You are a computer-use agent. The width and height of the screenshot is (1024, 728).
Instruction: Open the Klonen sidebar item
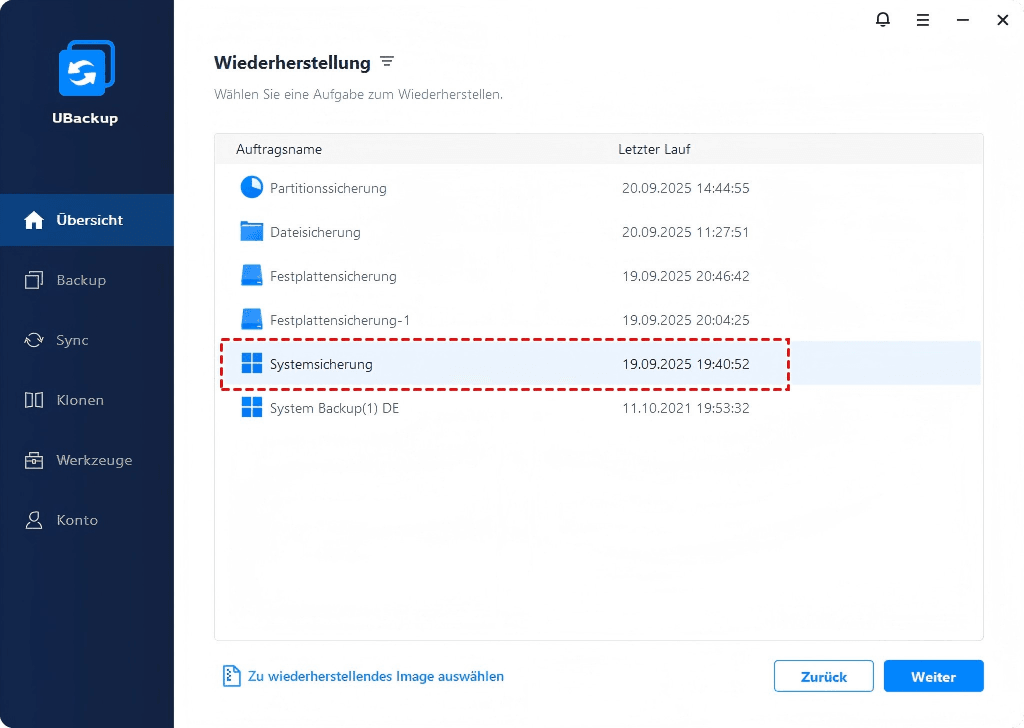click(80, 400)
